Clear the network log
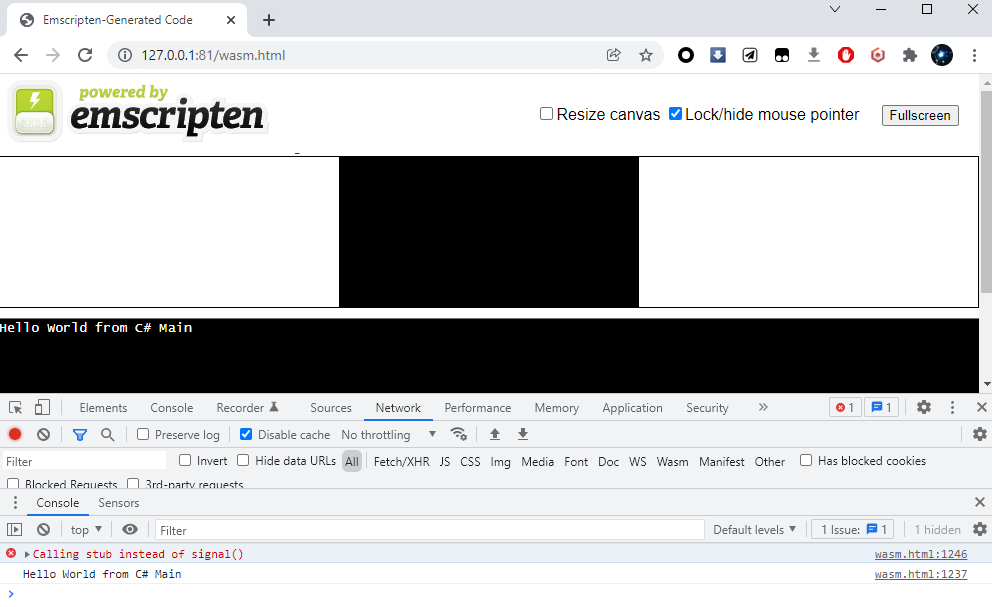992x607 pixels. pyautogui.click(x=43, y=434)
